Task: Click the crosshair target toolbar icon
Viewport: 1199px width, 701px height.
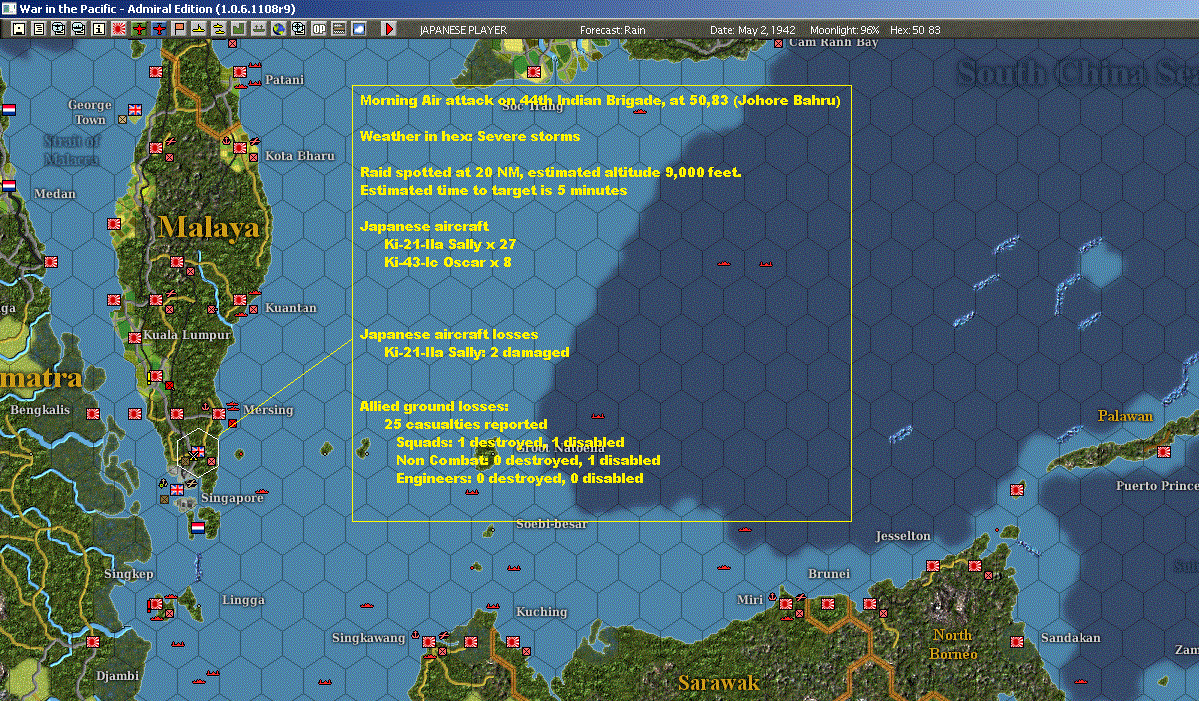Action: (x=298, y=29)
